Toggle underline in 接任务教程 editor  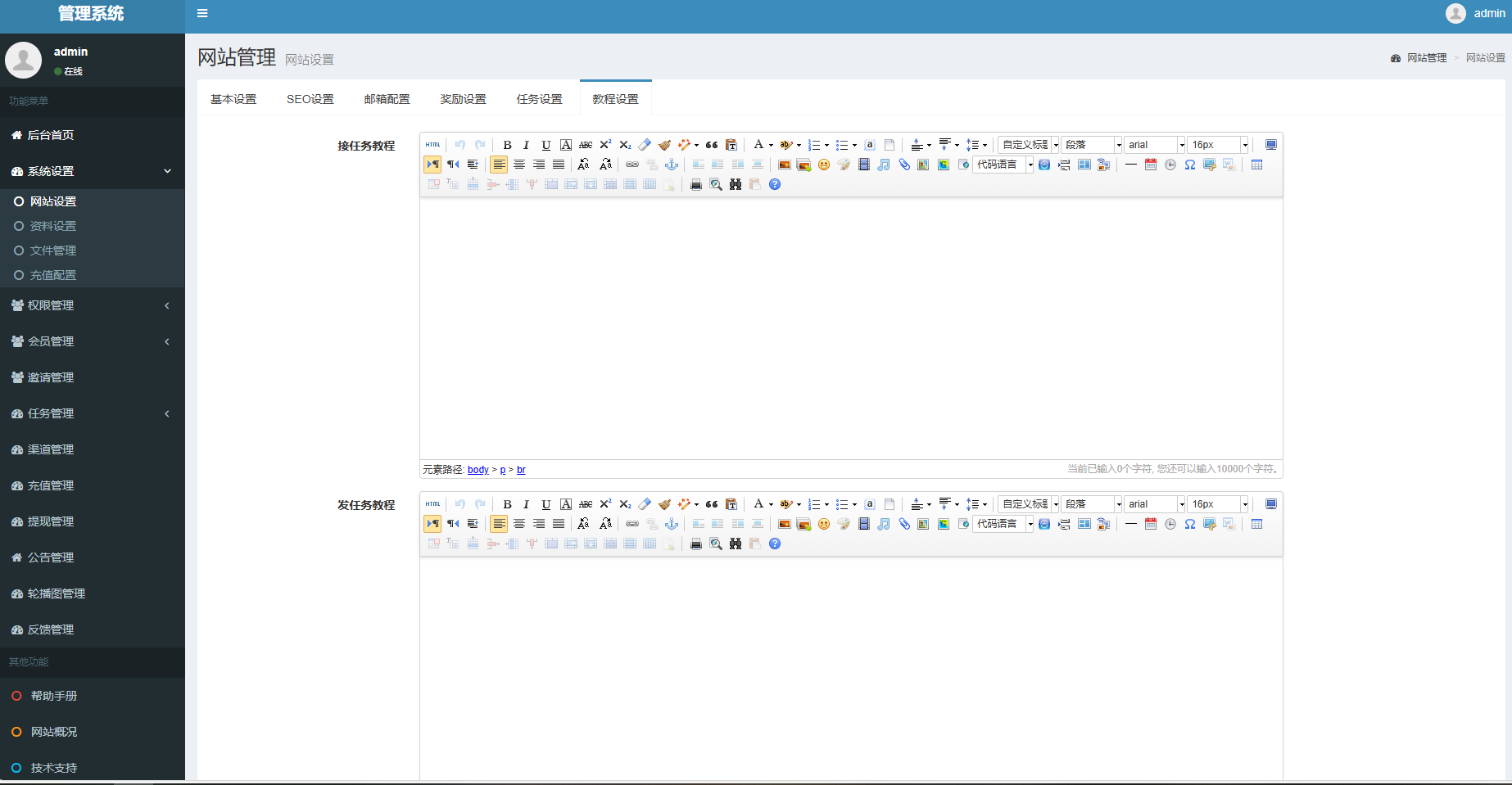546,145
